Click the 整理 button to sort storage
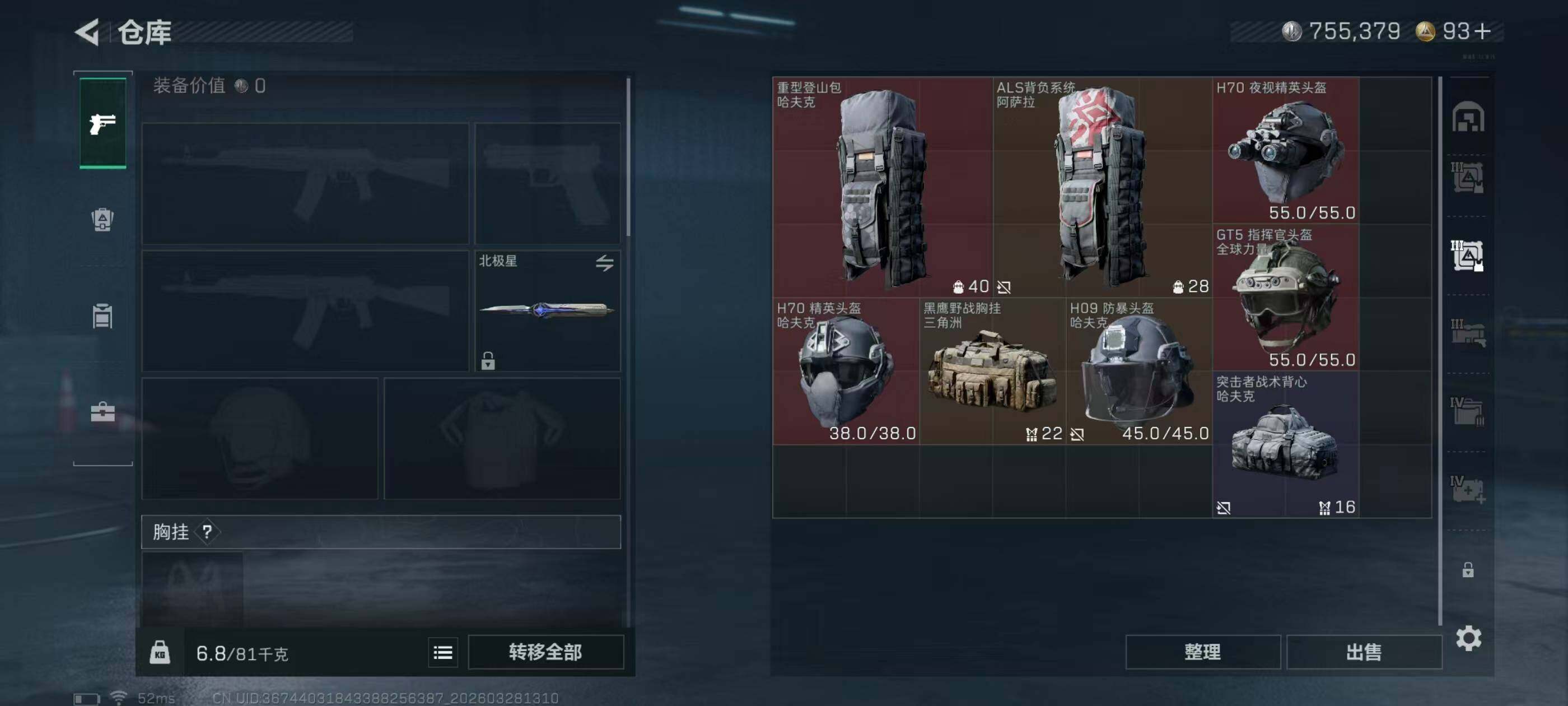 click(1203, 652)
